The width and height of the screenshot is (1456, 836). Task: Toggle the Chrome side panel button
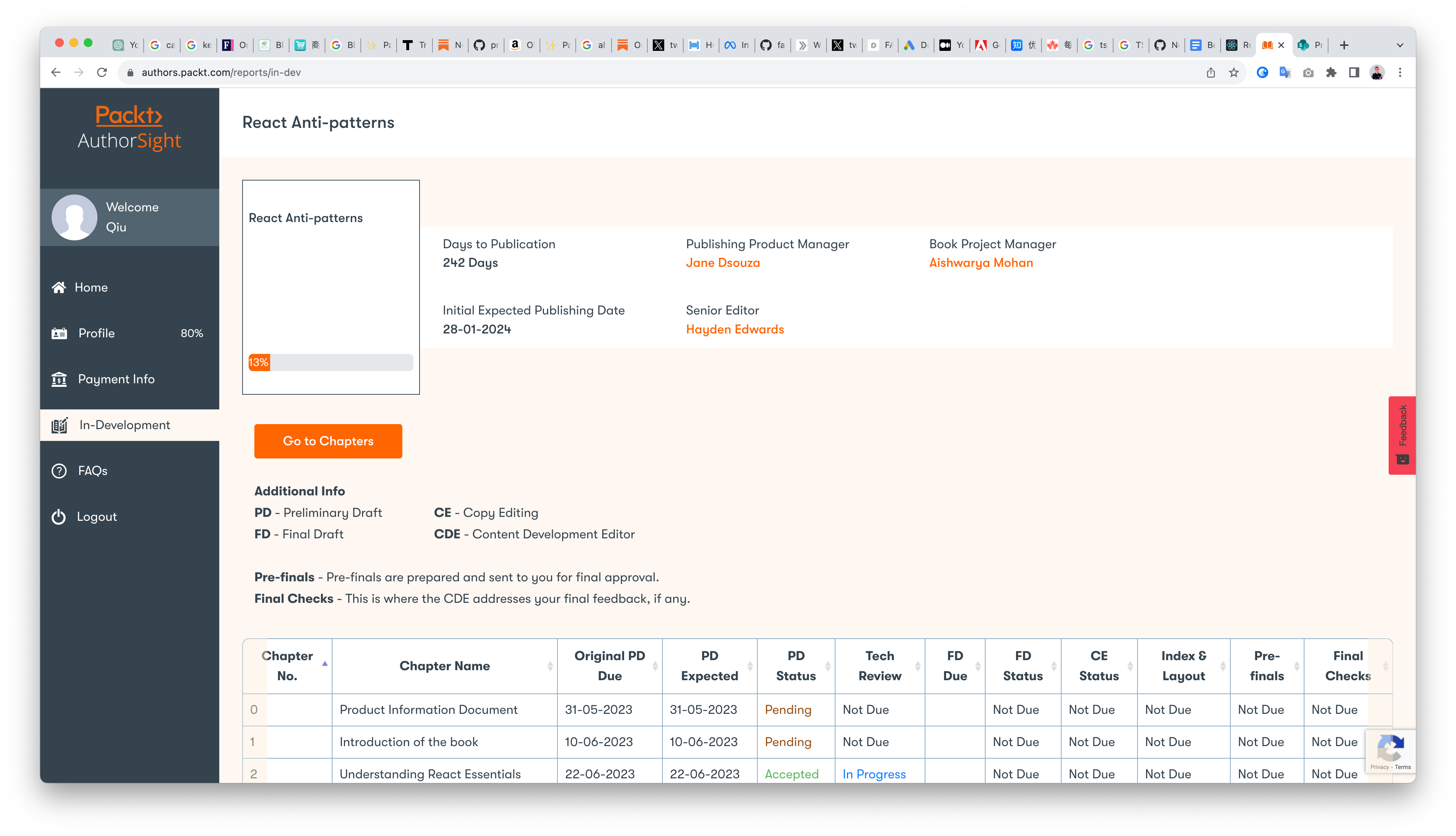coord(1354,72)
